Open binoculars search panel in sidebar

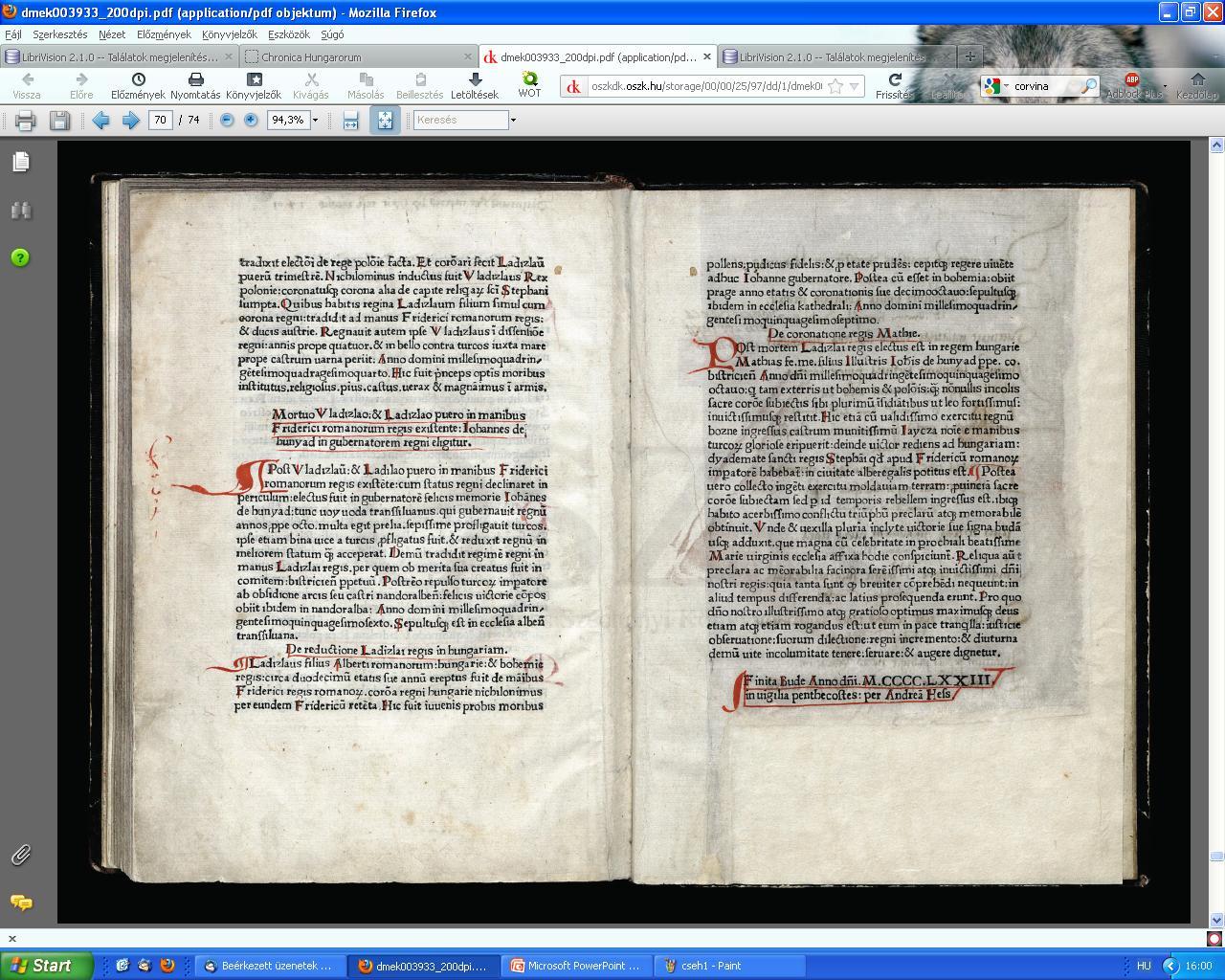coord(20,210)
